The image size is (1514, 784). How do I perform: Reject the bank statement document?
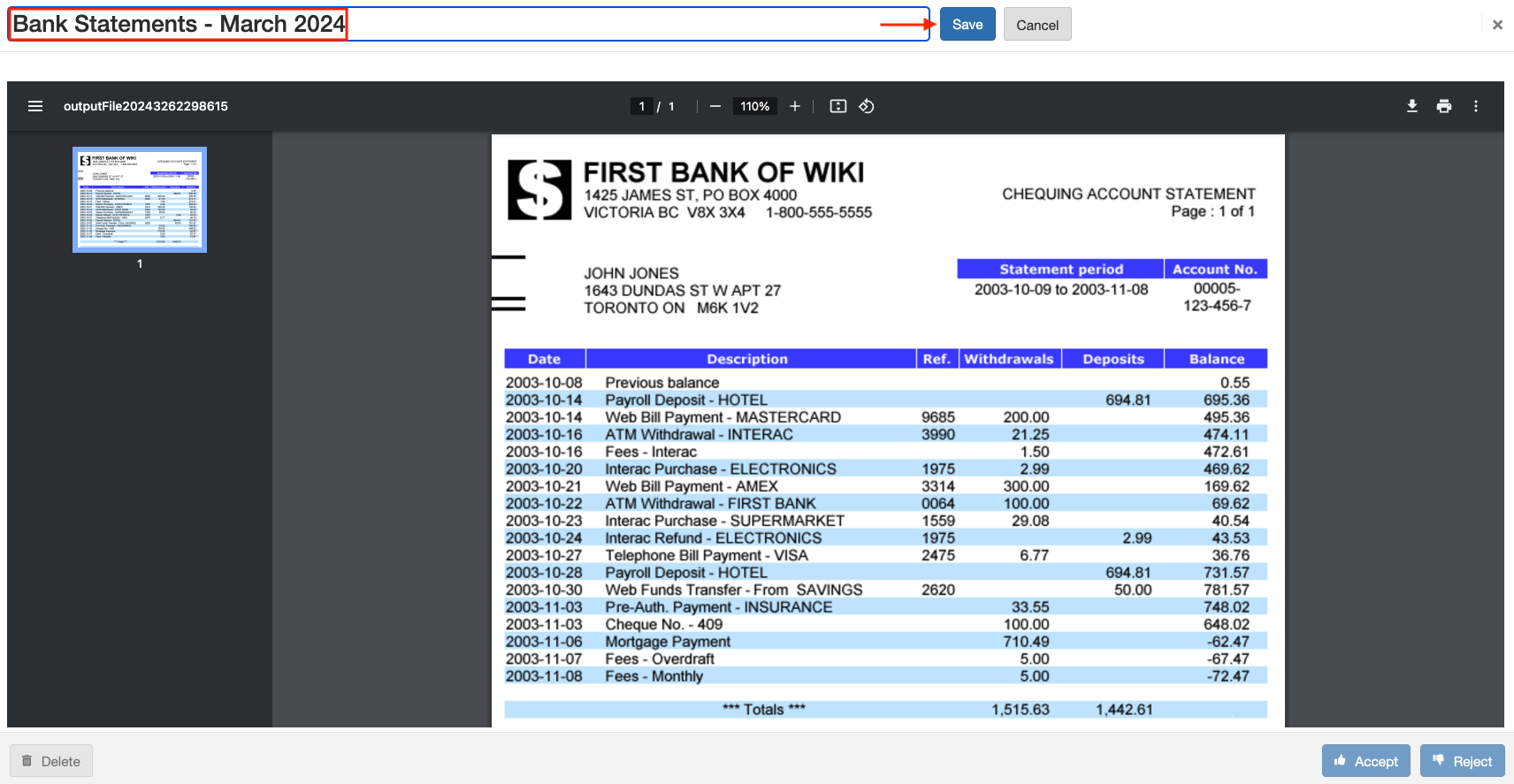(1462, 761)
